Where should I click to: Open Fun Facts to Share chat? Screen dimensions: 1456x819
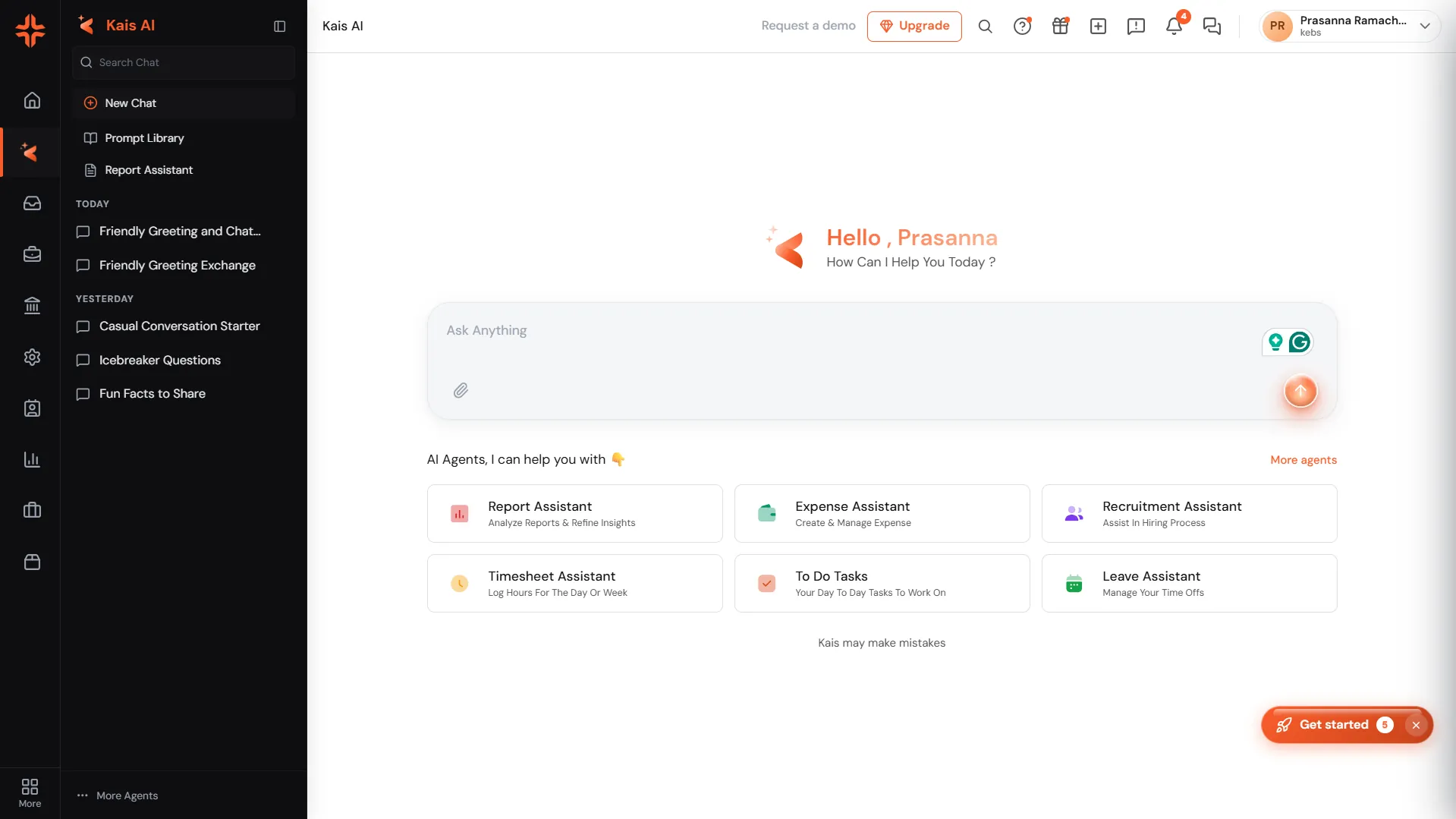[152, 393]
